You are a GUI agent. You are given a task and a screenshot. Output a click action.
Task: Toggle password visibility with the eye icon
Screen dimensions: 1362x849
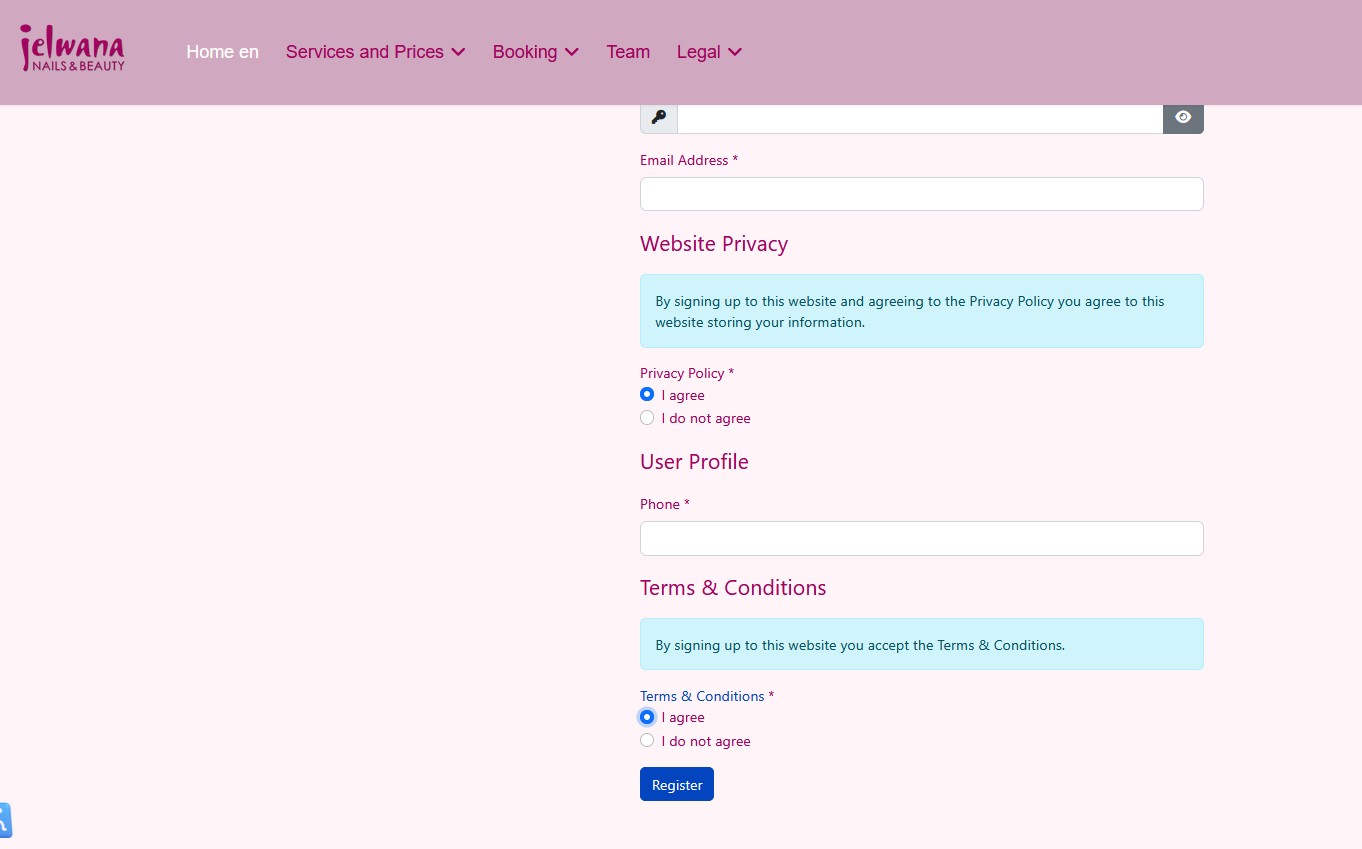[1183, 117]
